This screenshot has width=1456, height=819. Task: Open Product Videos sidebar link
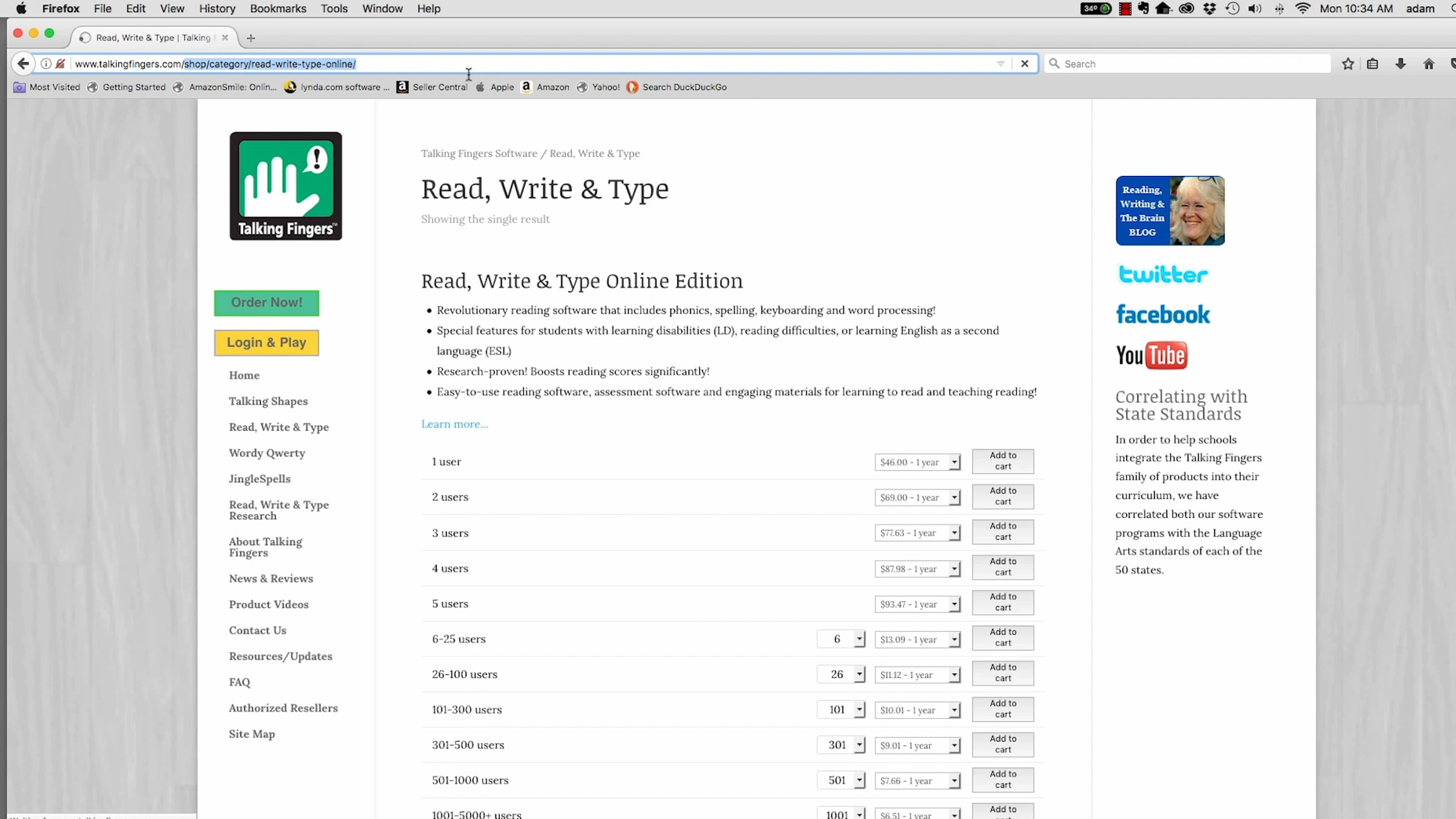[x=269, y=604]
